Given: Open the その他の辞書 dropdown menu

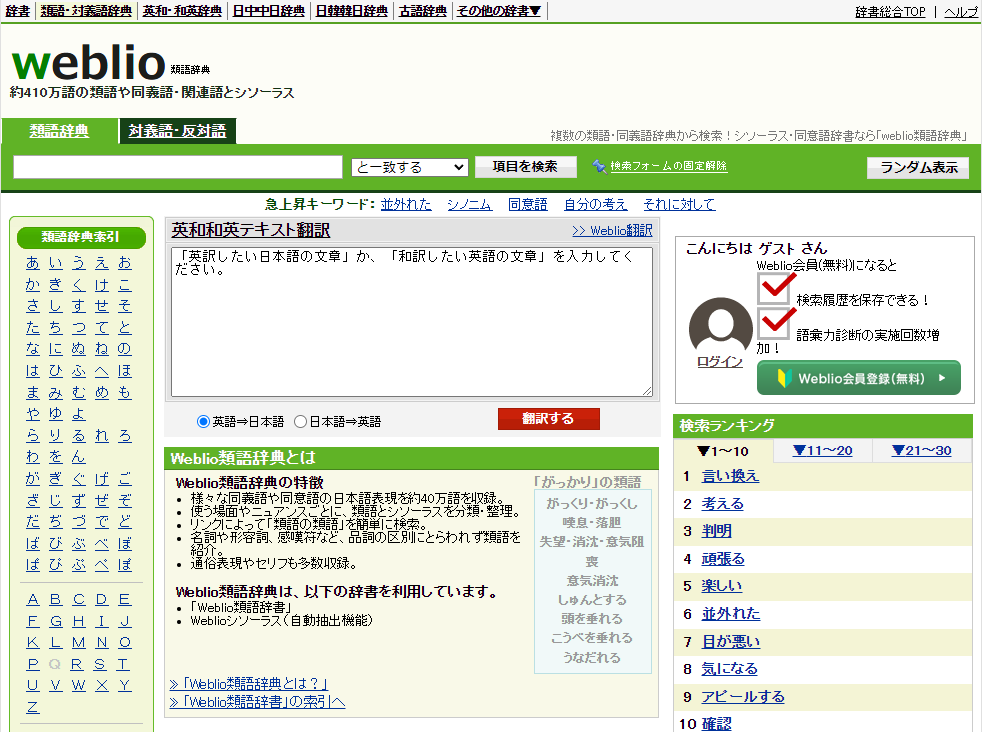Looking at the screenshot, I should click(496, 10).
